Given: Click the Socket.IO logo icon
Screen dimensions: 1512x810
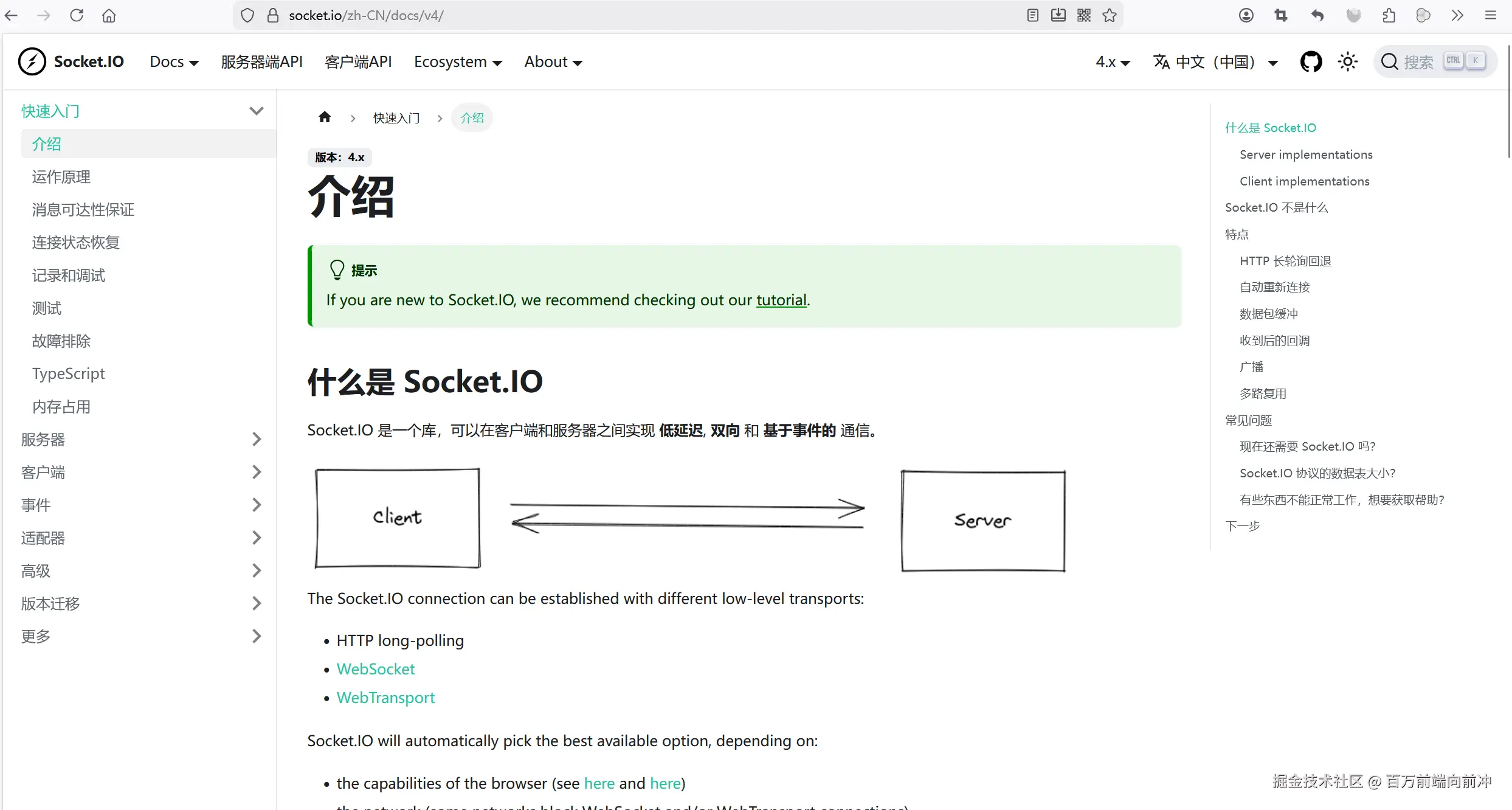Looking at the screenshot, I should (x=32, y=61).
